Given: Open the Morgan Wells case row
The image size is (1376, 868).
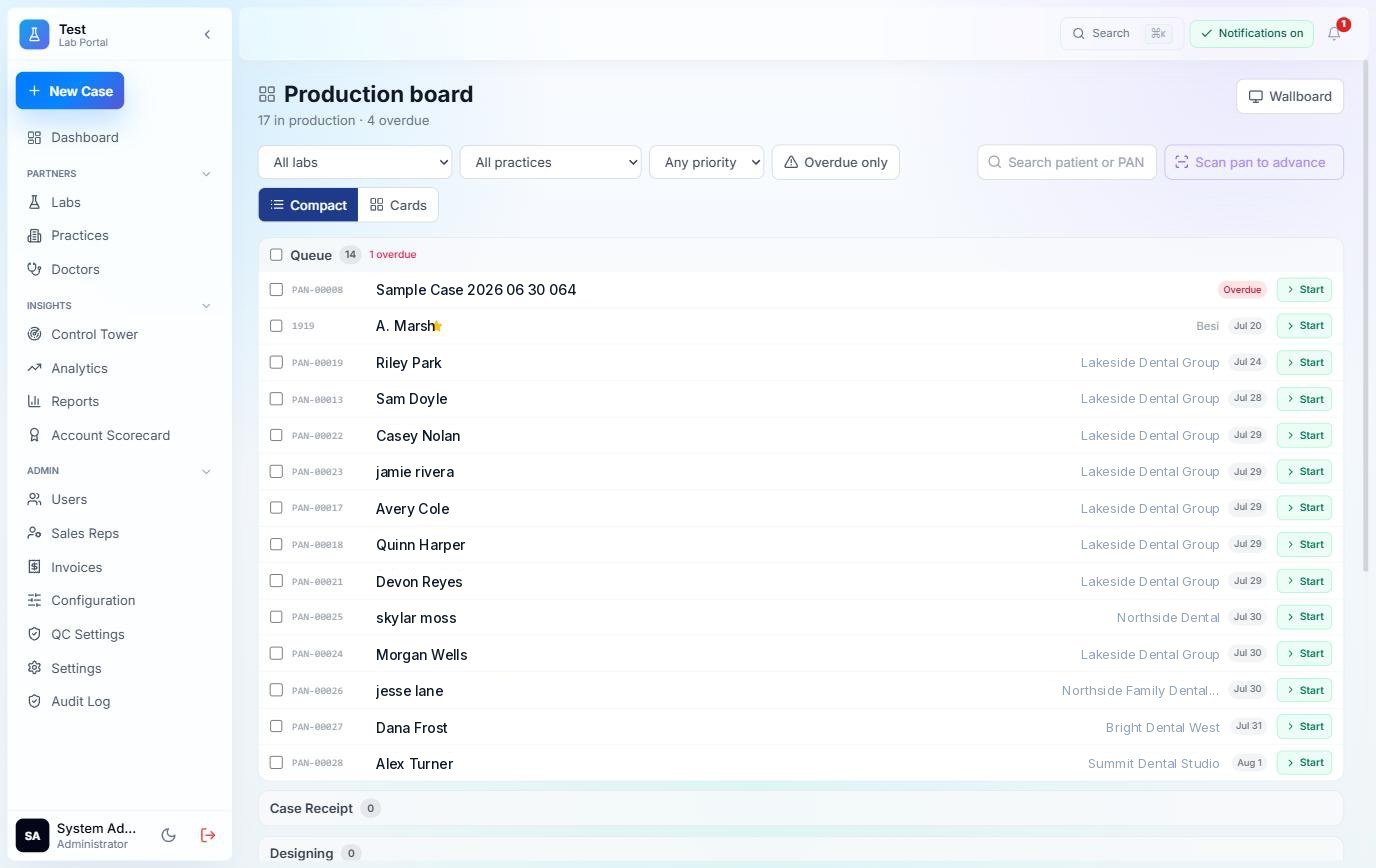Looking at the screenshot, I should (800, 654).
